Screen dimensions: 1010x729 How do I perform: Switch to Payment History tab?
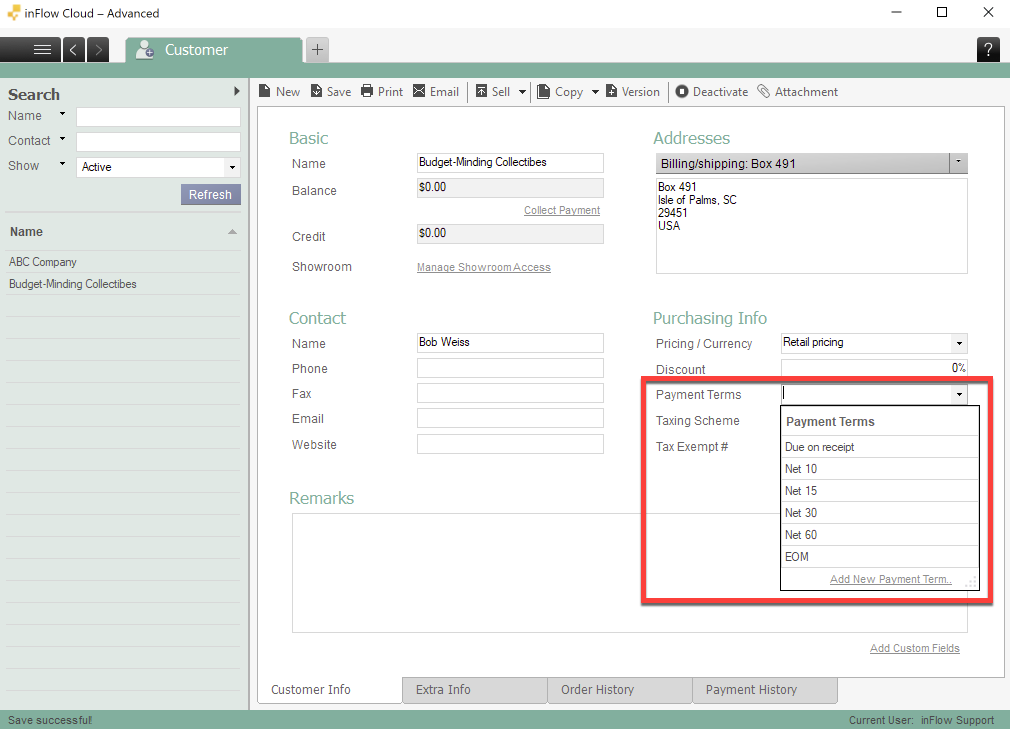pos(765,690)
